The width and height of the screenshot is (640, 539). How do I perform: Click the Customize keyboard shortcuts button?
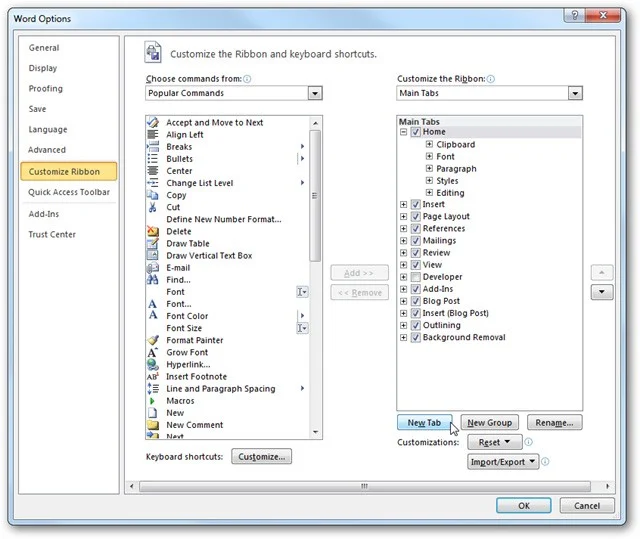262,457
